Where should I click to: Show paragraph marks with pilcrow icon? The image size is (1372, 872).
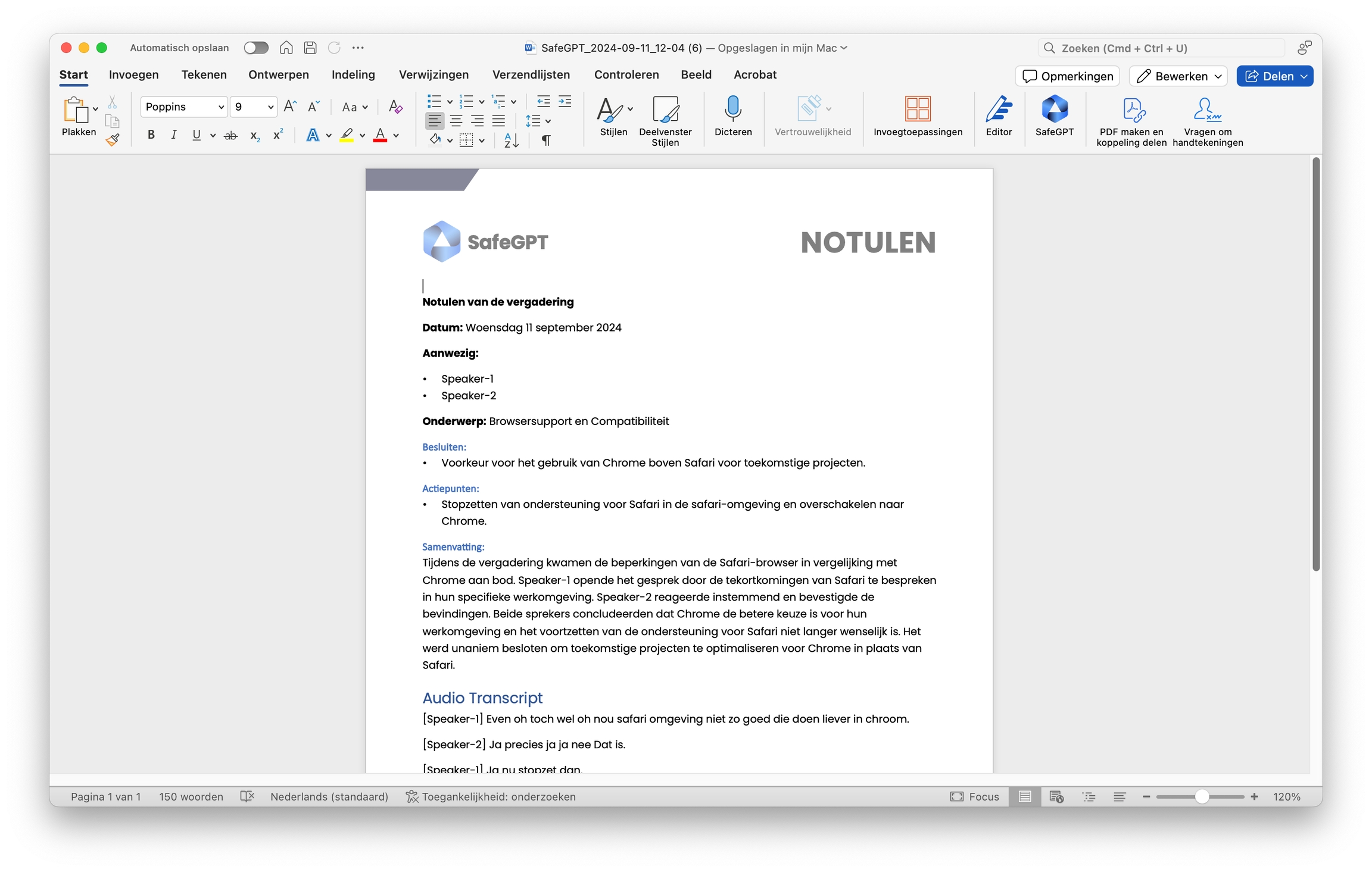545,140
